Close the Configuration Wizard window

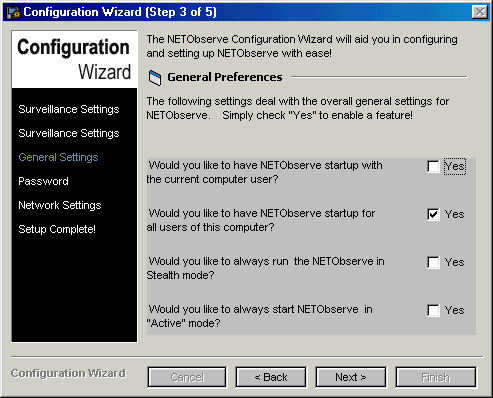(x=480, y=12)
